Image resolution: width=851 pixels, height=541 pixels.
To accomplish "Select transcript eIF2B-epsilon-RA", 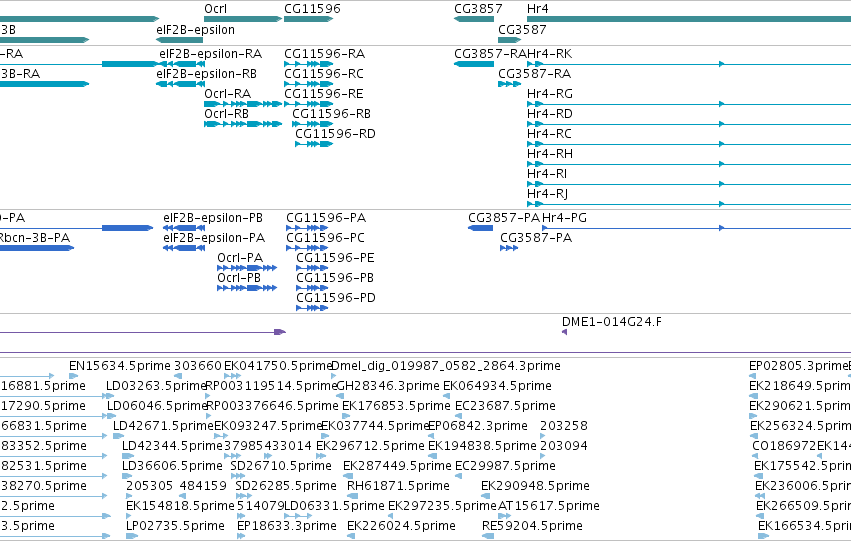I will 182,64.
